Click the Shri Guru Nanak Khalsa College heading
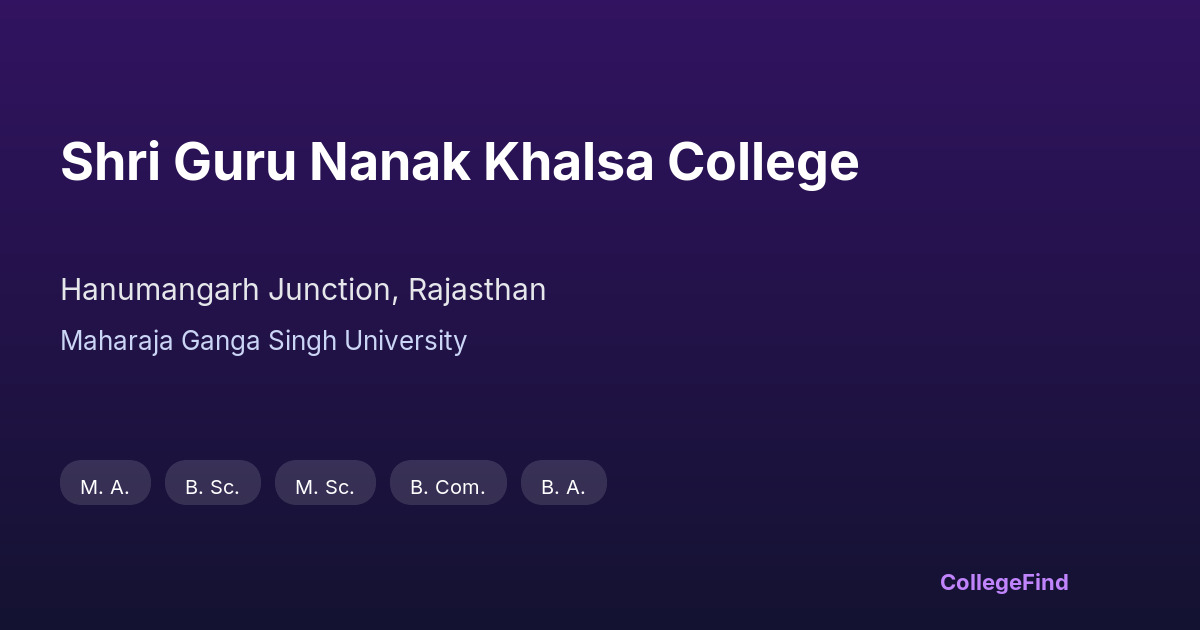This screenshot has width=1200, height=630. coord(459,162)
